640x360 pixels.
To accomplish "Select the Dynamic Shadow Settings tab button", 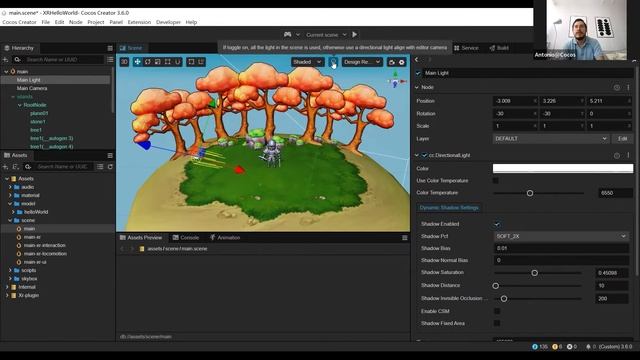I will point(449,208).
